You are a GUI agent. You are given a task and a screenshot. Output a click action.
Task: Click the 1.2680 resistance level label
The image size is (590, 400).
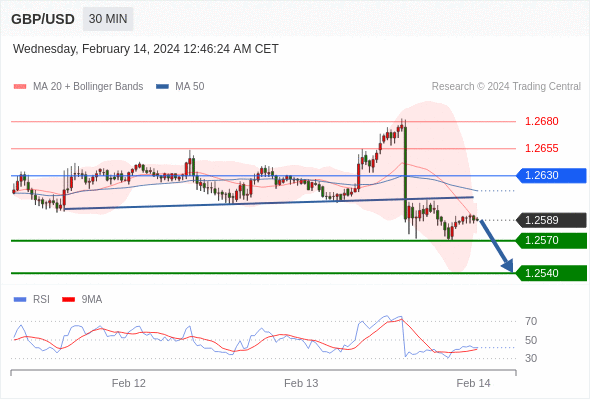tap(542, 121)
